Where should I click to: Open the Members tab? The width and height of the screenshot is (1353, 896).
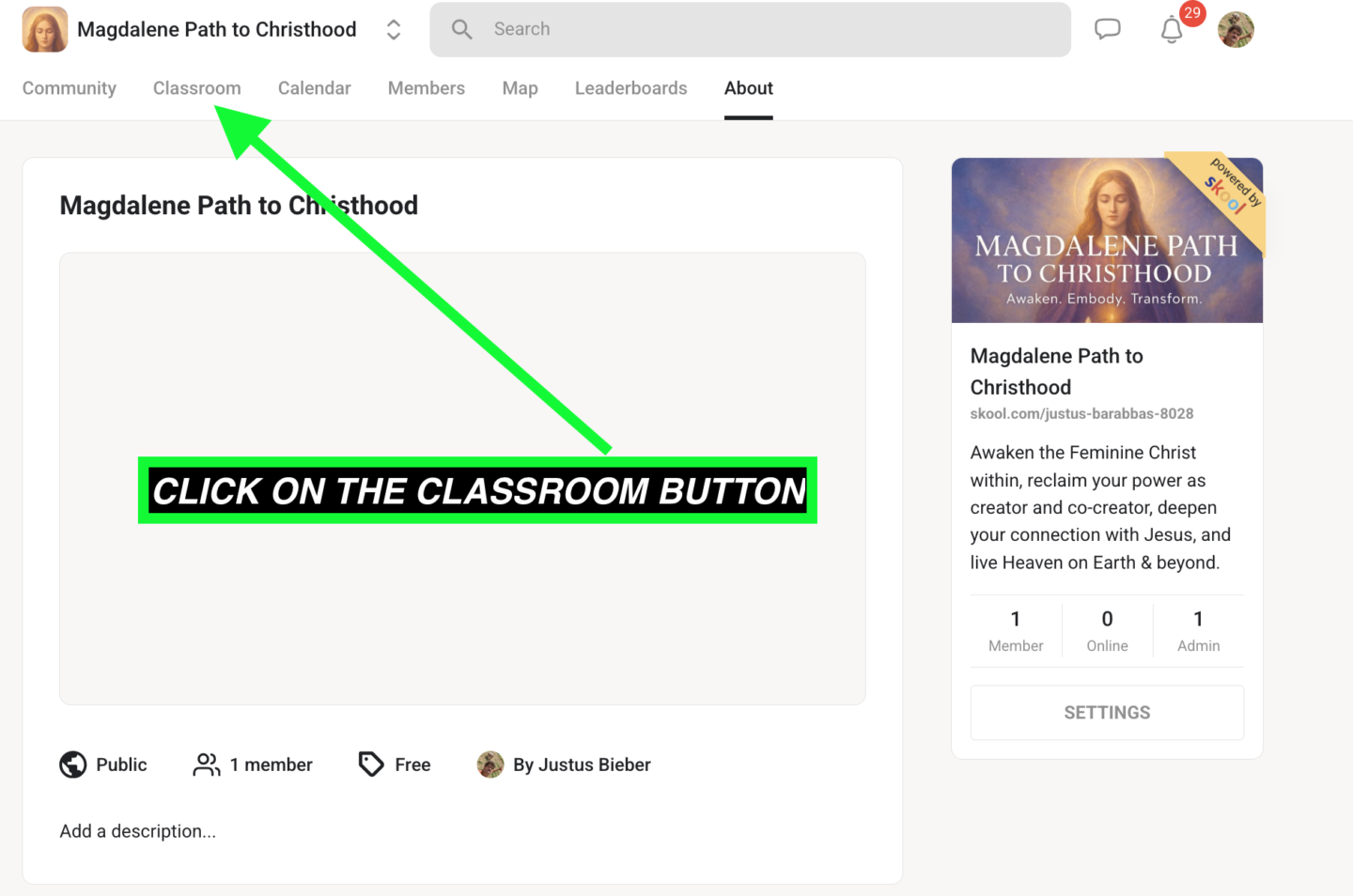(427, 88)
